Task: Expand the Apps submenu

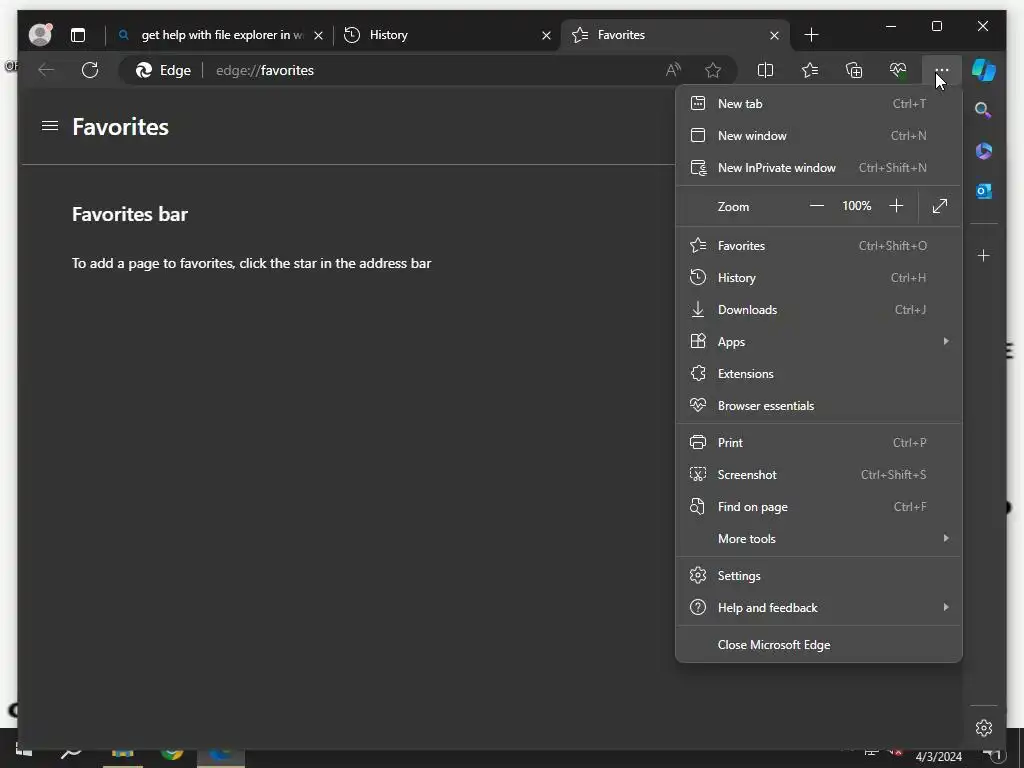Action: point(818,342)
